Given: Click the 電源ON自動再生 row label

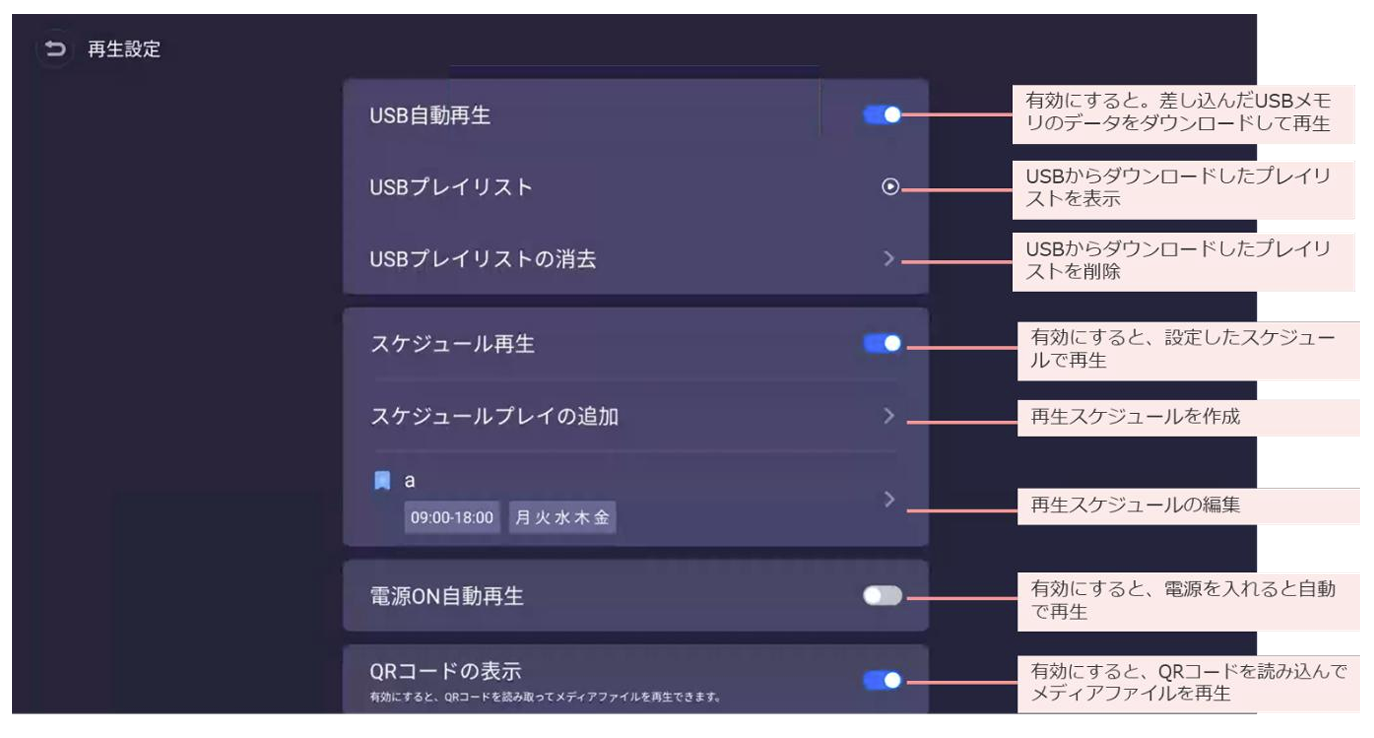Looking at the screenshot, I should pyautogui.click(x=446, y=596).
